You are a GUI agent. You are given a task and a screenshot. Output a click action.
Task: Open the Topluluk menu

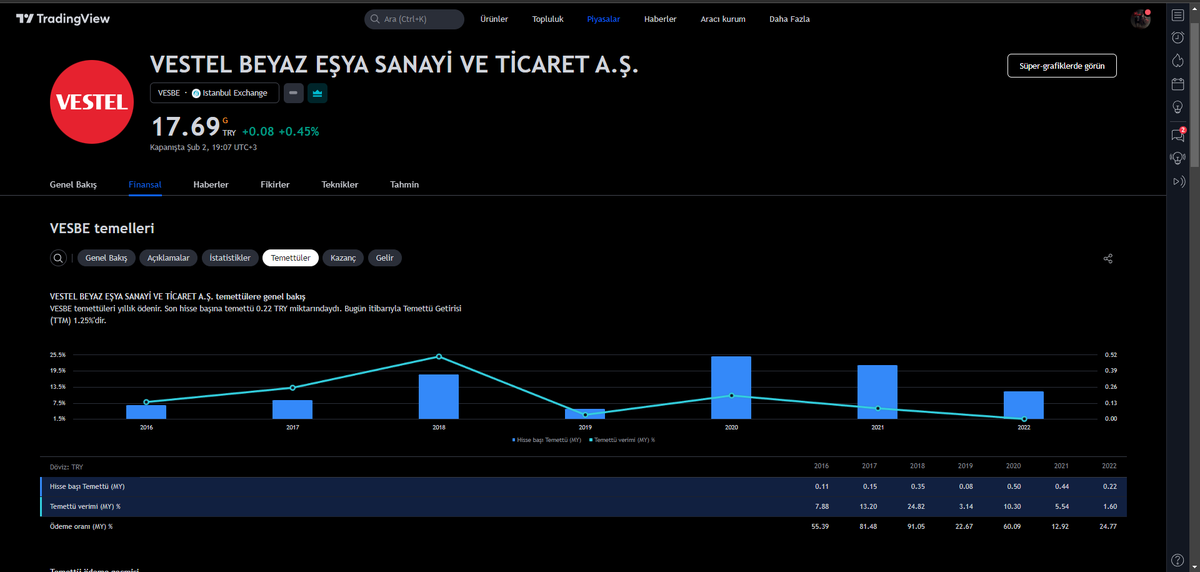pyautogui.click(x=548, y=19)
